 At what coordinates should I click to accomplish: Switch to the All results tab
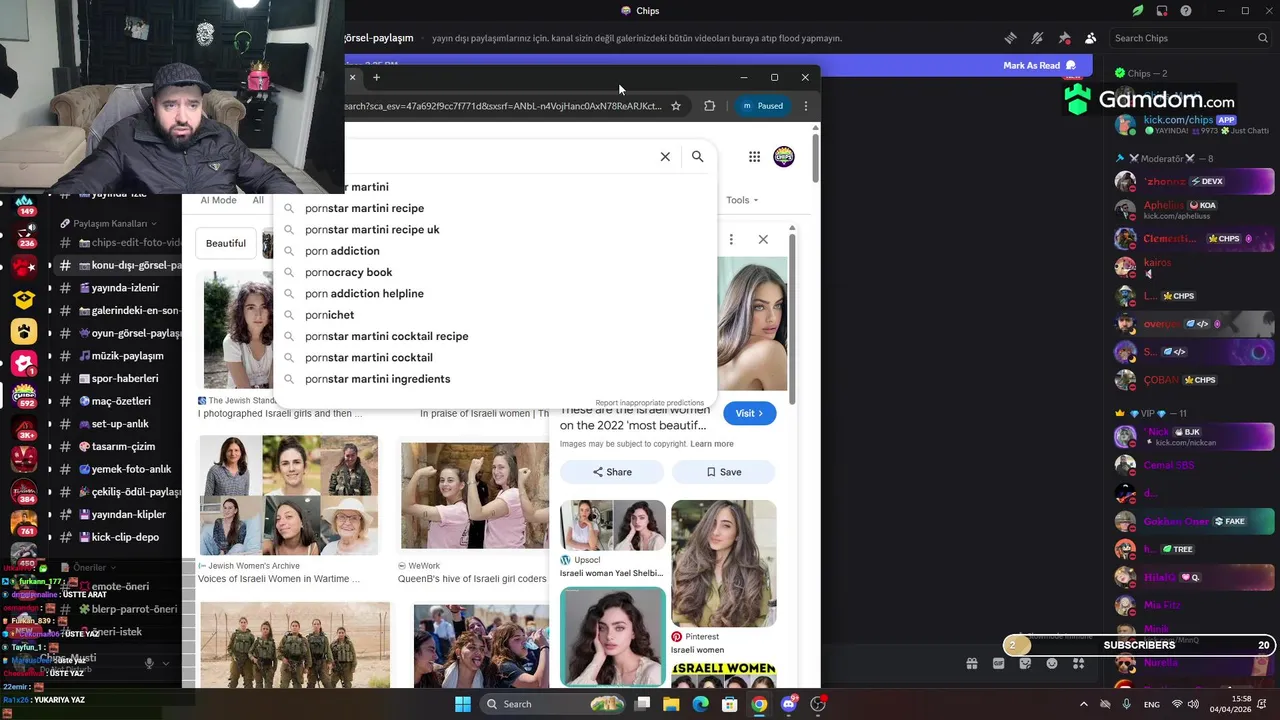tap(258, 200)
